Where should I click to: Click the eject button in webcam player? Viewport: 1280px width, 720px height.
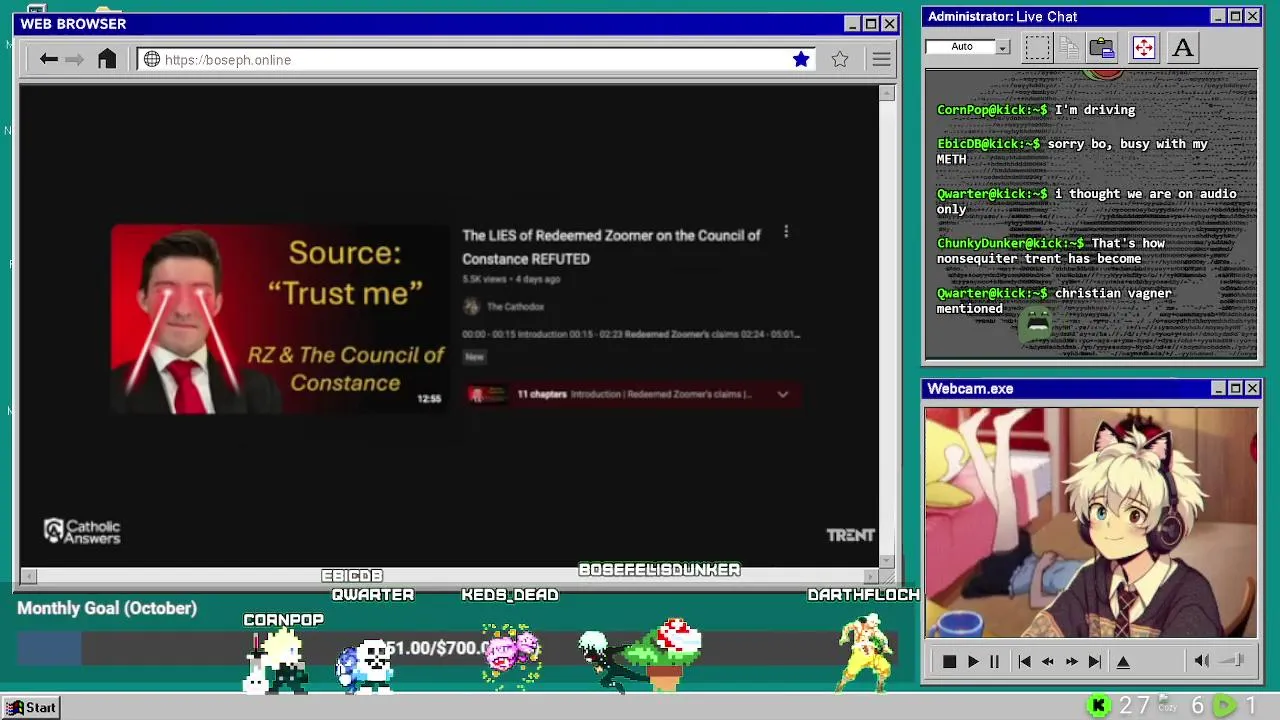coord(1123,661)
